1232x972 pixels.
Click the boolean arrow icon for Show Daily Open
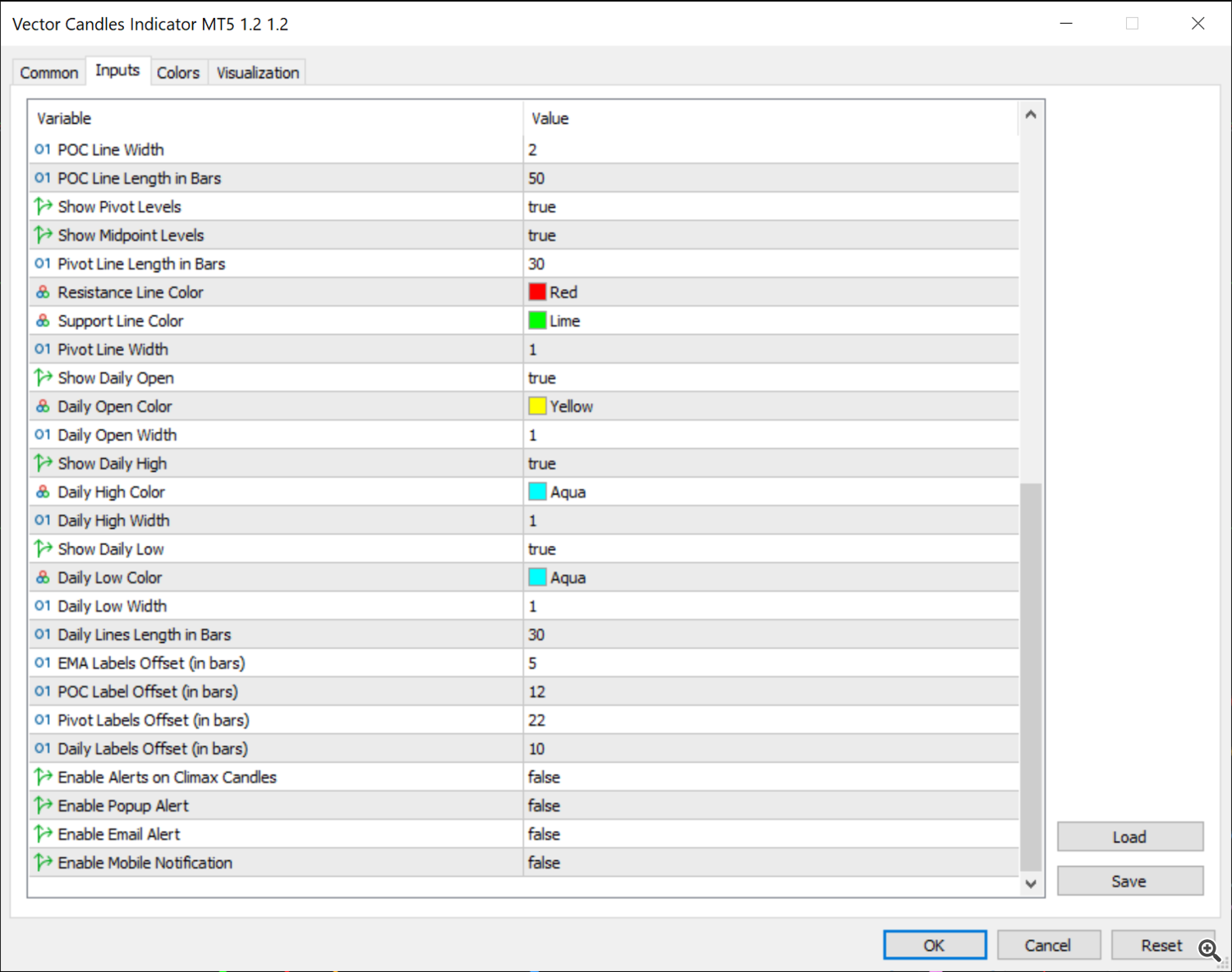tap(43, 378)
